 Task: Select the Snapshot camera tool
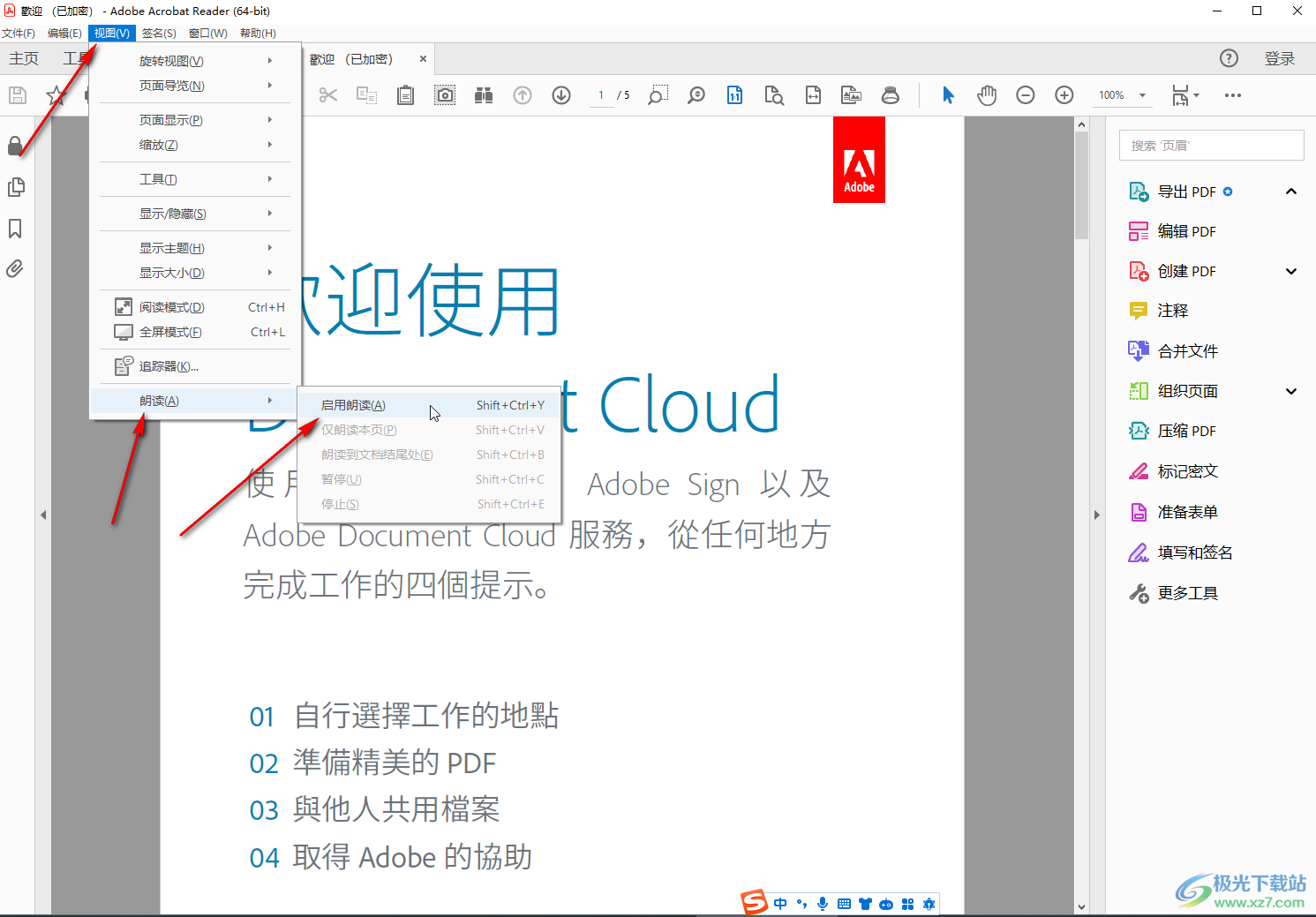click(x=445, y=95)
